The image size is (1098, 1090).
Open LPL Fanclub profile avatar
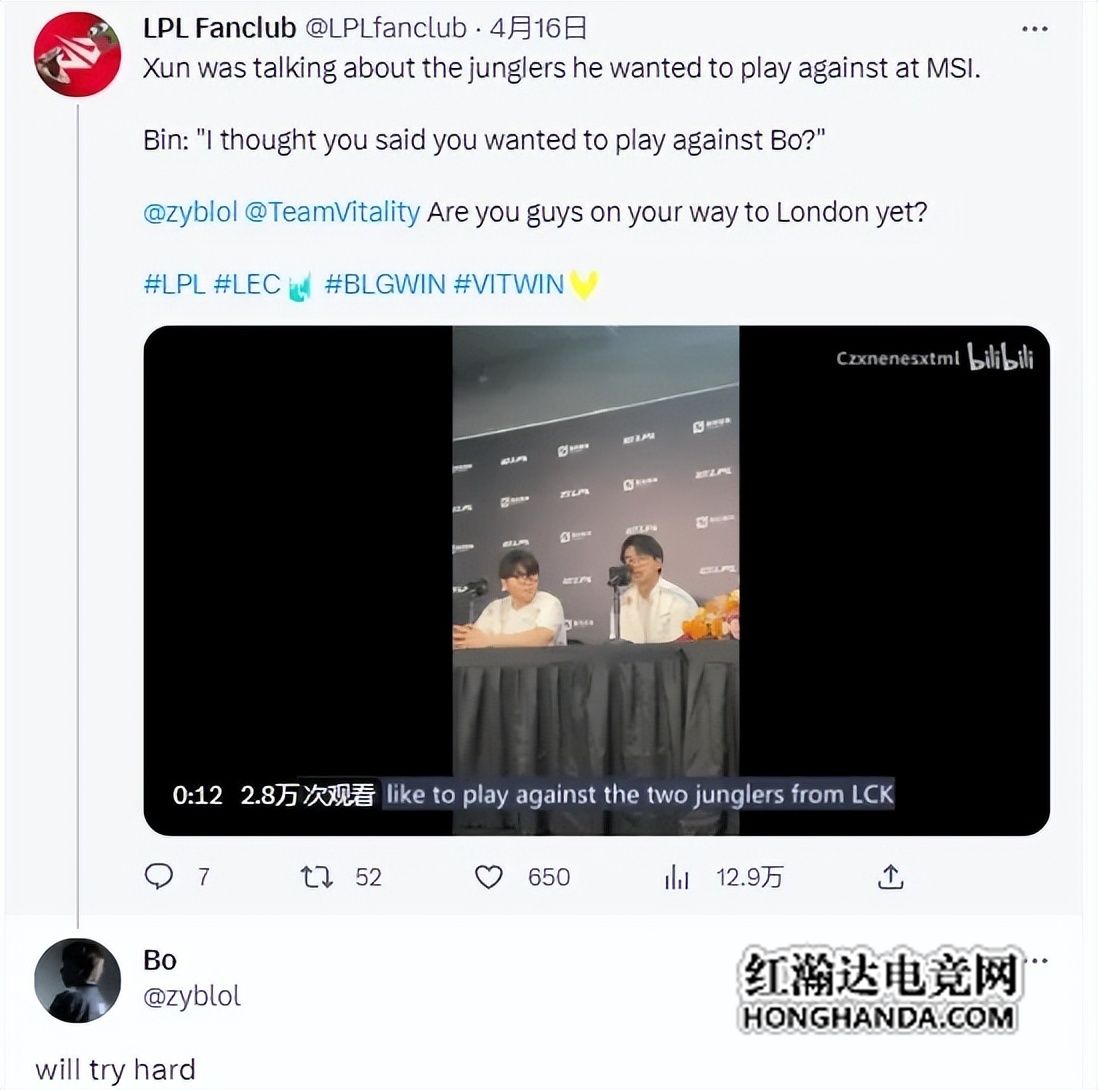pyautogui.click(x=77, y=55)
